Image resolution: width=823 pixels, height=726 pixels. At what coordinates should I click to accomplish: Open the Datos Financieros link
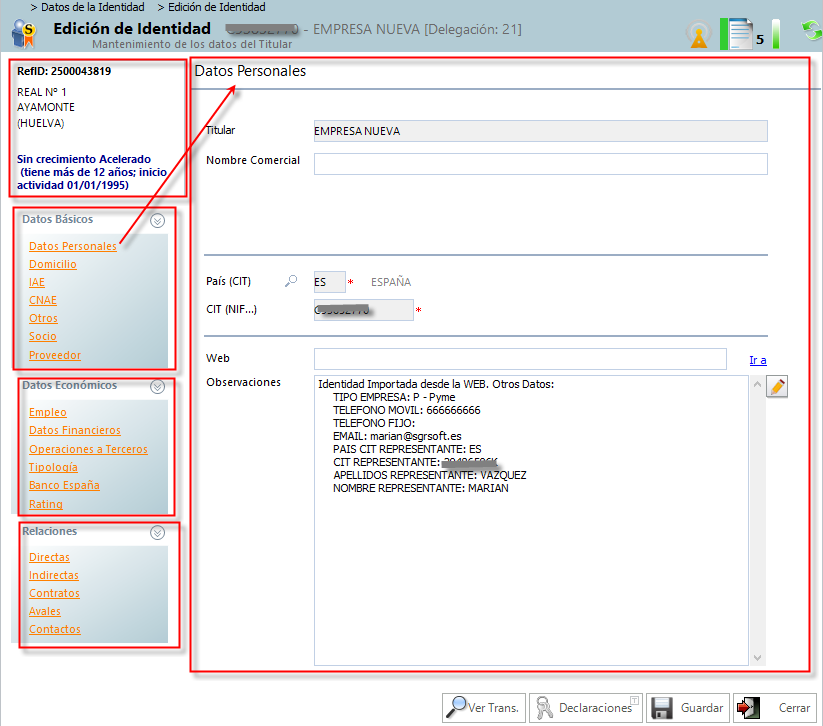click(x=75, y=430)
